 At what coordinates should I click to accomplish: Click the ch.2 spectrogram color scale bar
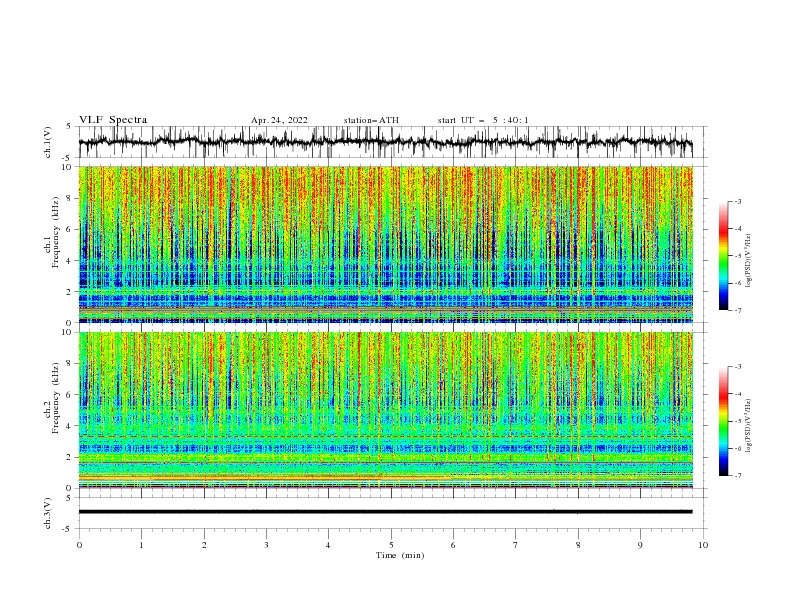tap(723, 421)
